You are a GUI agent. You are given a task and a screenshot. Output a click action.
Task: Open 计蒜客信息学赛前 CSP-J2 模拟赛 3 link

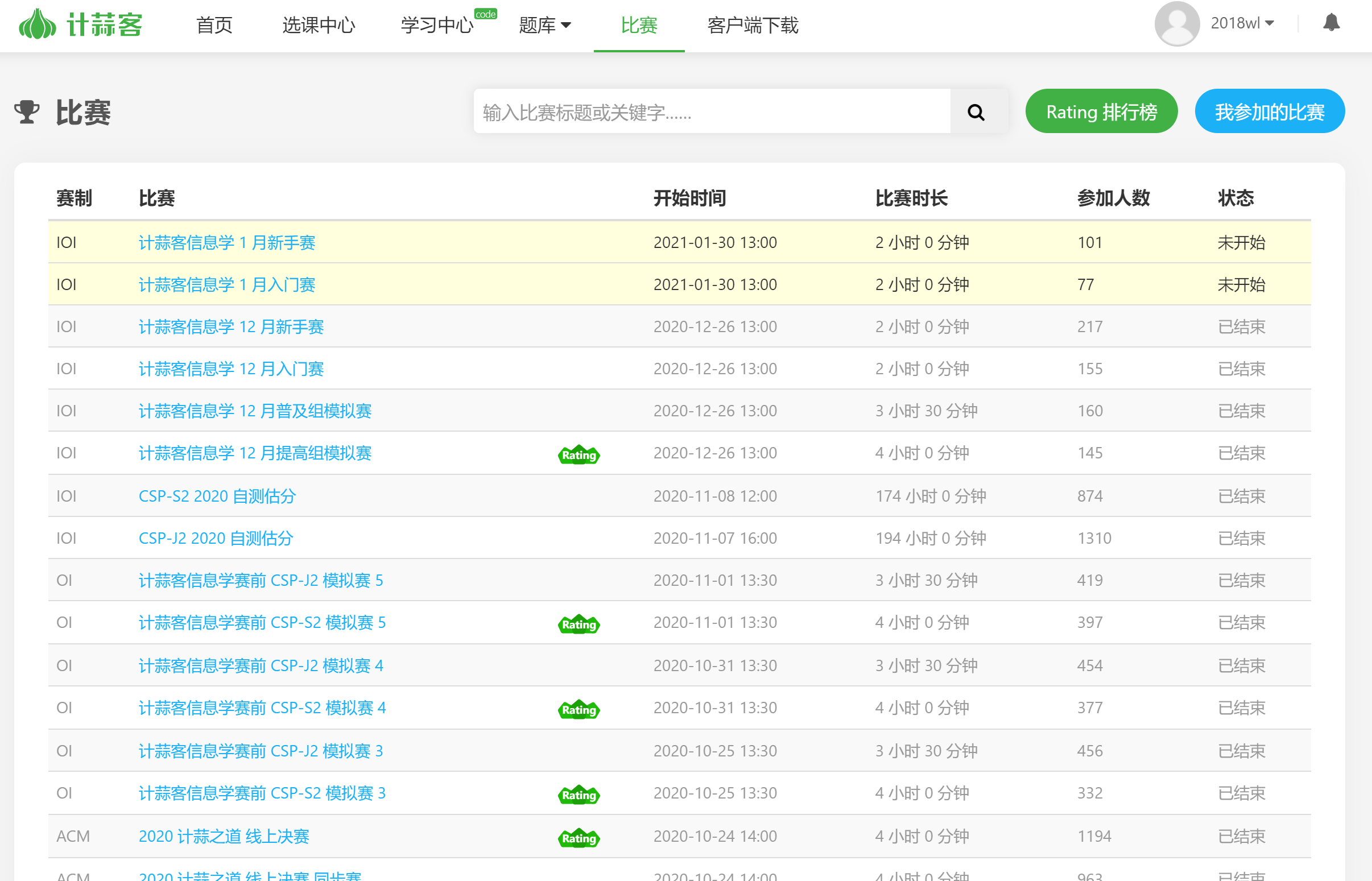coord(261,751)
